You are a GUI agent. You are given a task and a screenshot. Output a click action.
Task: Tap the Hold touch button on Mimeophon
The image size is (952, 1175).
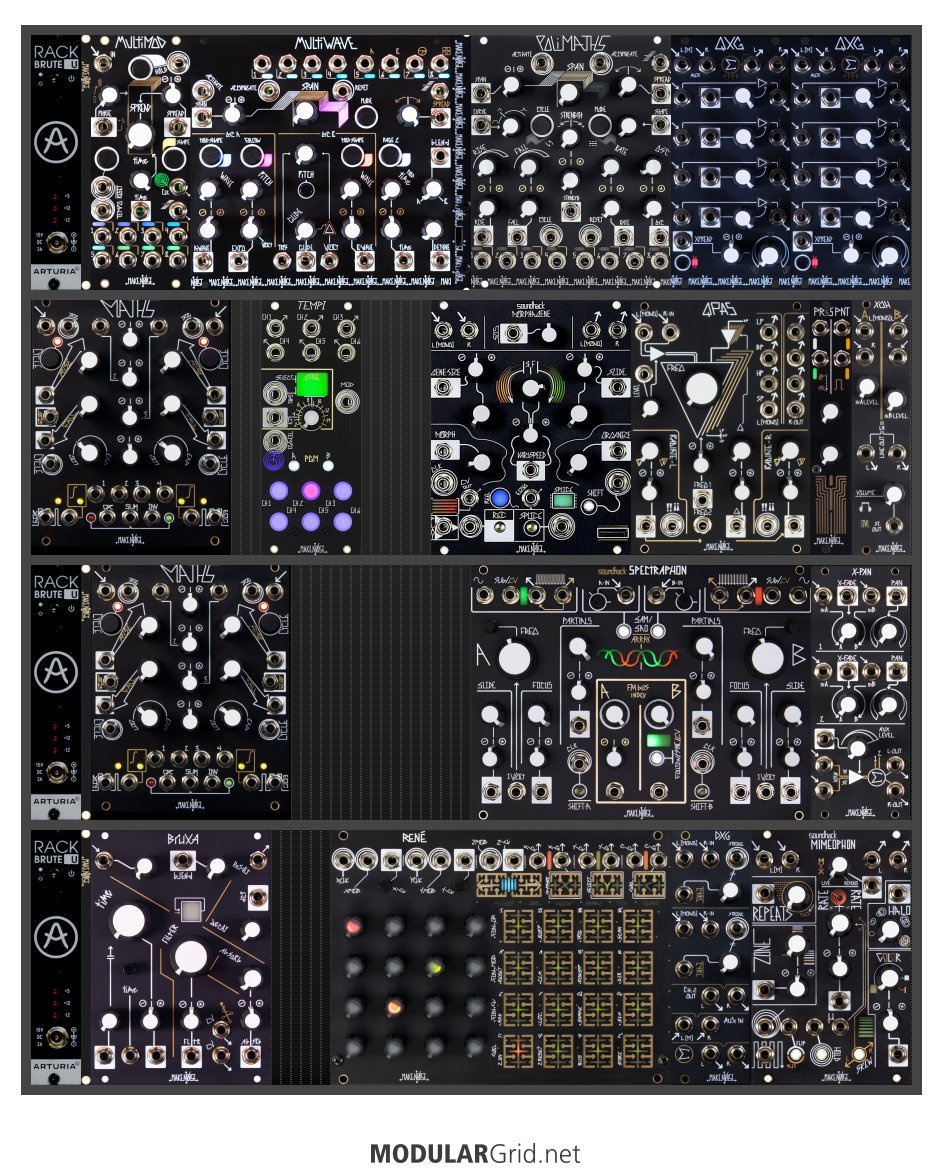(821, 1054)
